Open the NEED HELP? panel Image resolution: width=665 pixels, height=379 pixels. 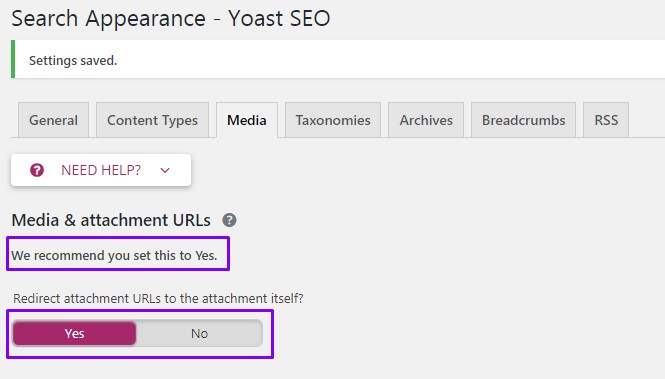pyautogui.click(x=101, y=170)
